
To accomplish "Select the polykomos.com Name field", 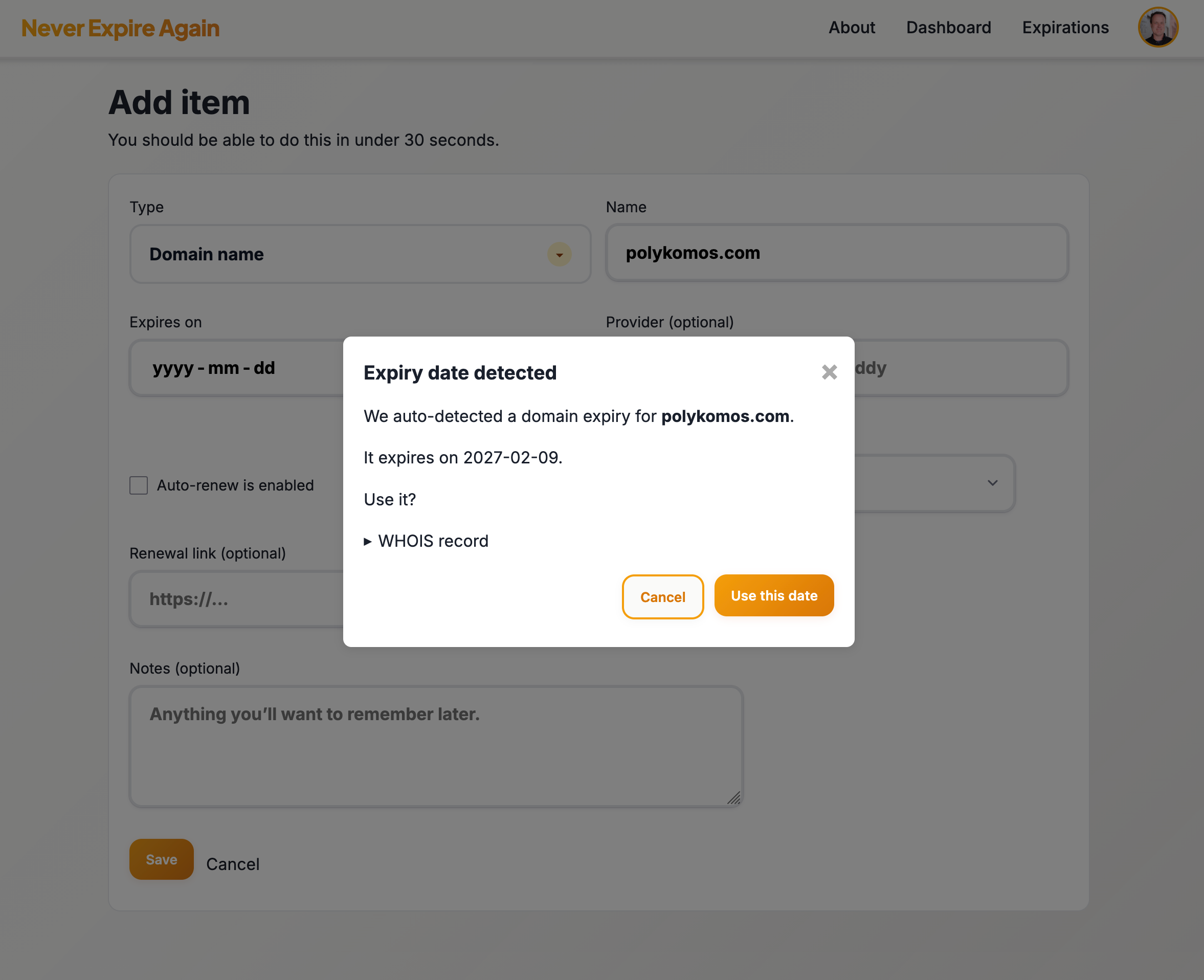I will [x=836, y=253].
